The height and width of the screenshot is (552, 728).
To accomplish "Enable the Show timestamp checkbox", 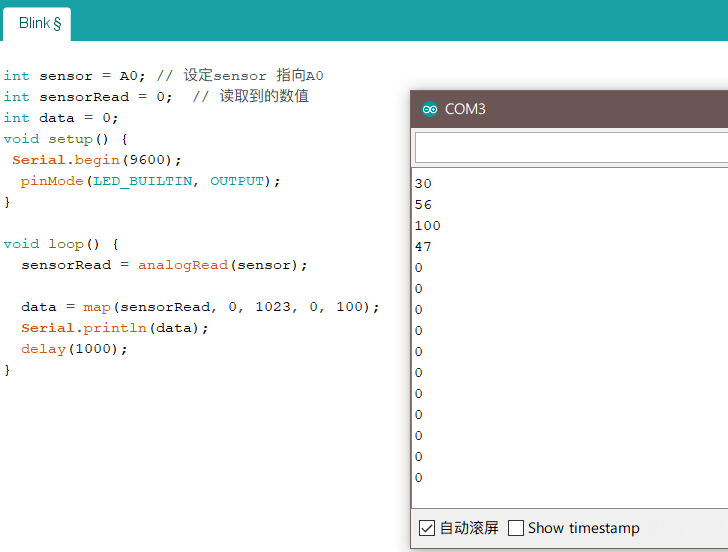I will (x=516, y=528).
